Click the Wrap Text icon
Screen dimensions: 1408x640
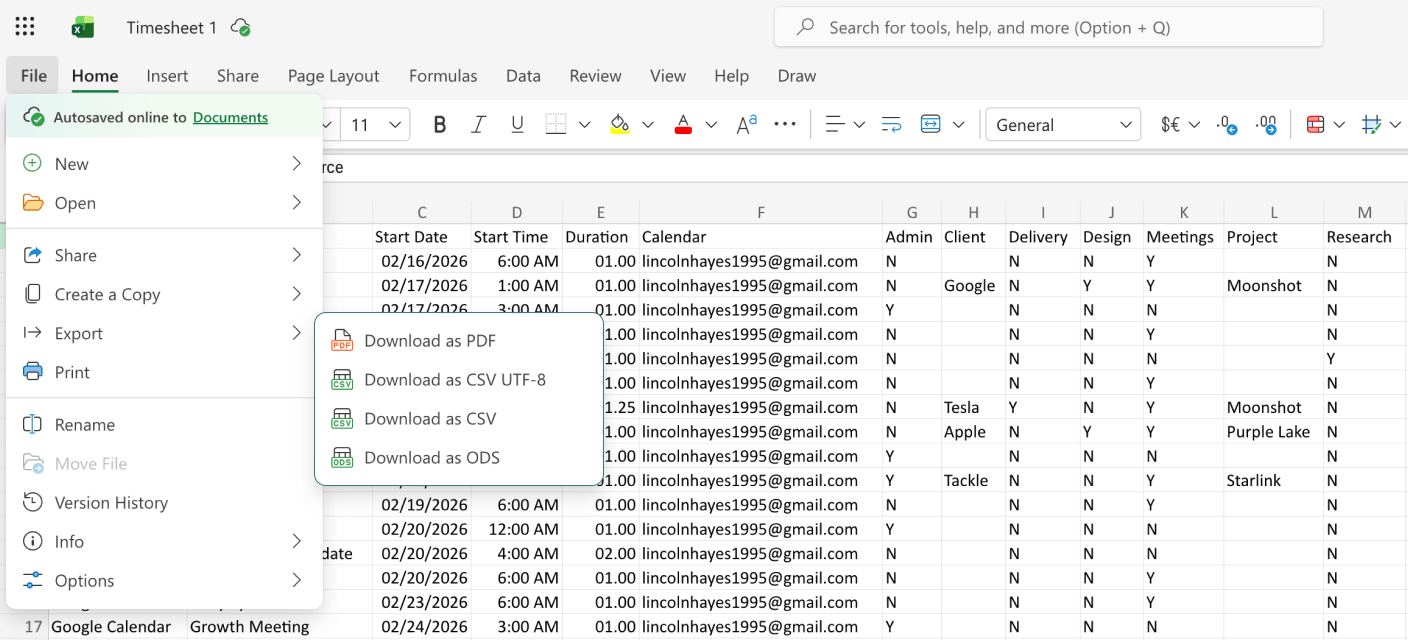891,125
